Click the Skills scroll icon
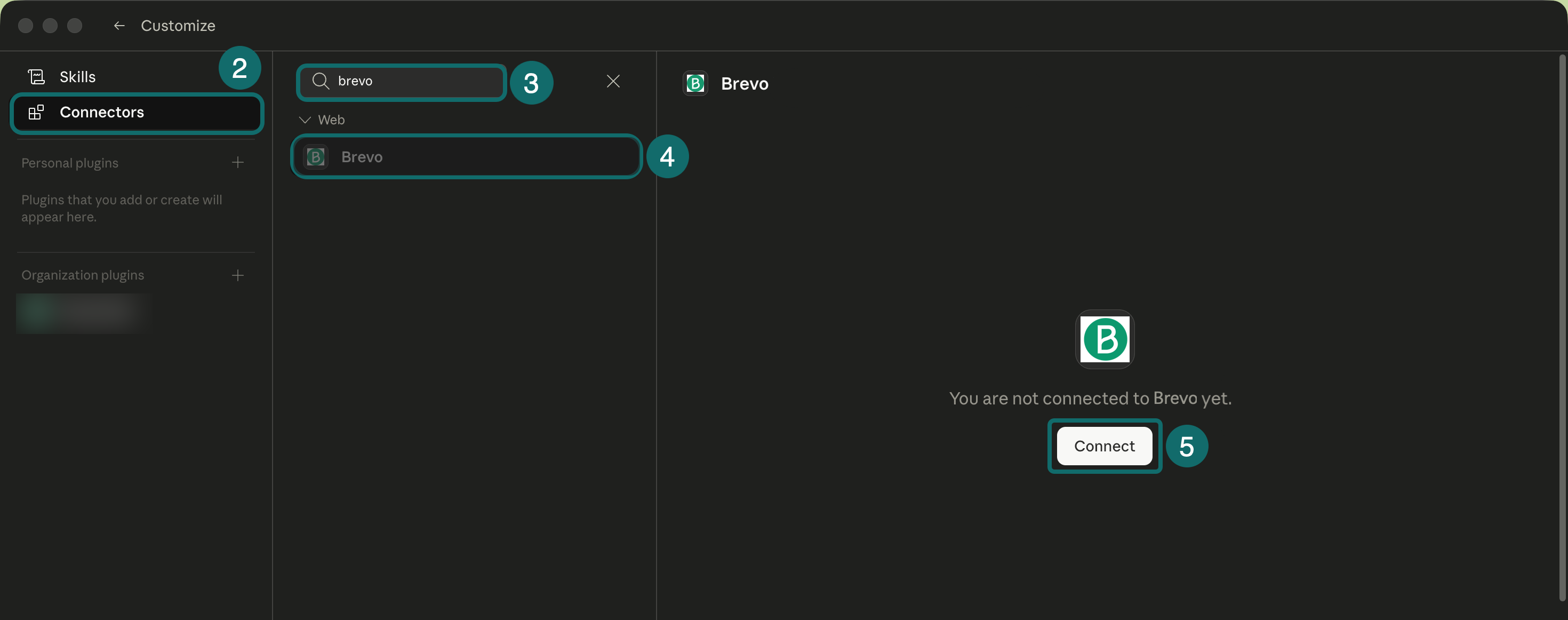Screen dimensions: 1568x620 click(36, 77)
